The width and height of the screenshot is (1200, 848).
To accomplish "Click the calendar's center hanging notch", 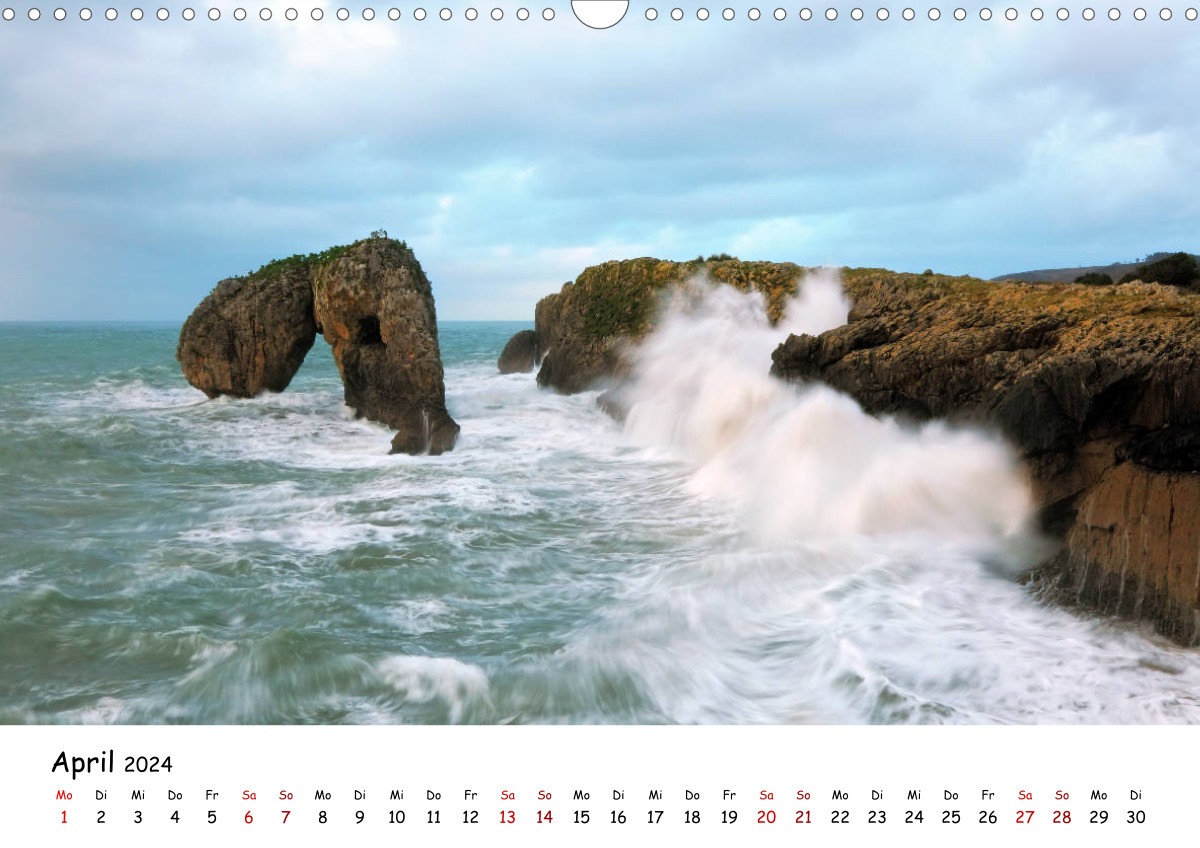I will coord(600,13).
